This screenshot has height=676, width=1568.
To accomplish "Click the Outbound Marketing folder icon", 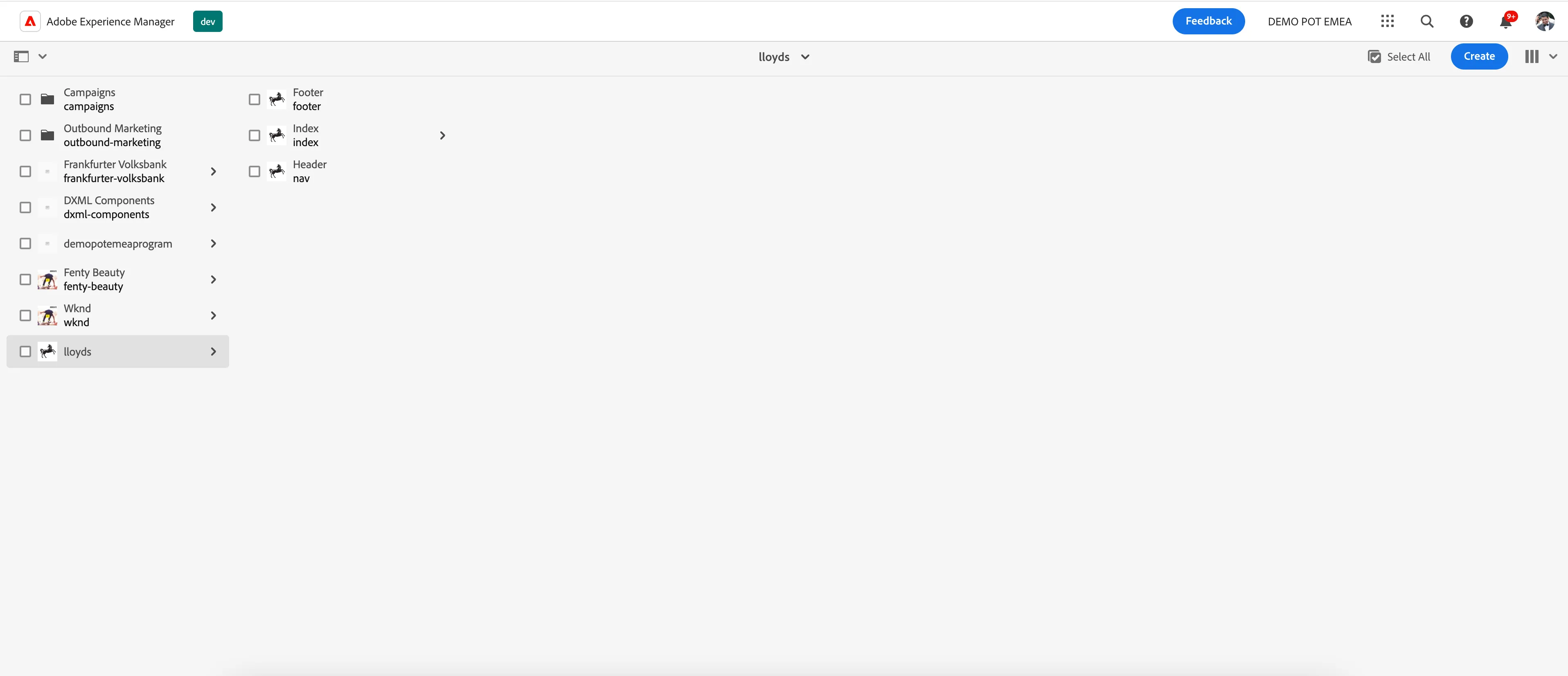I will 47,135.
